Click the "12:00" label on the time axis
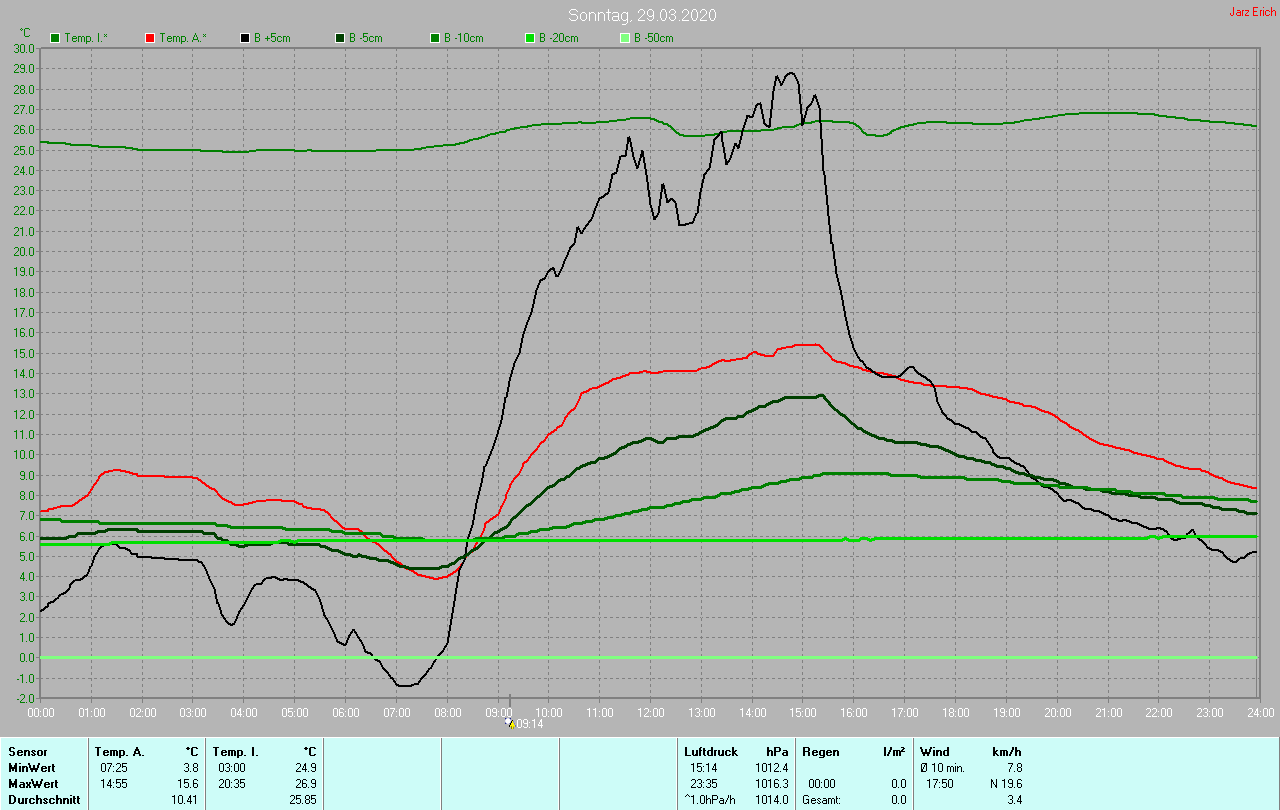This screenshot has height=810, width=1280. point(650,713)
